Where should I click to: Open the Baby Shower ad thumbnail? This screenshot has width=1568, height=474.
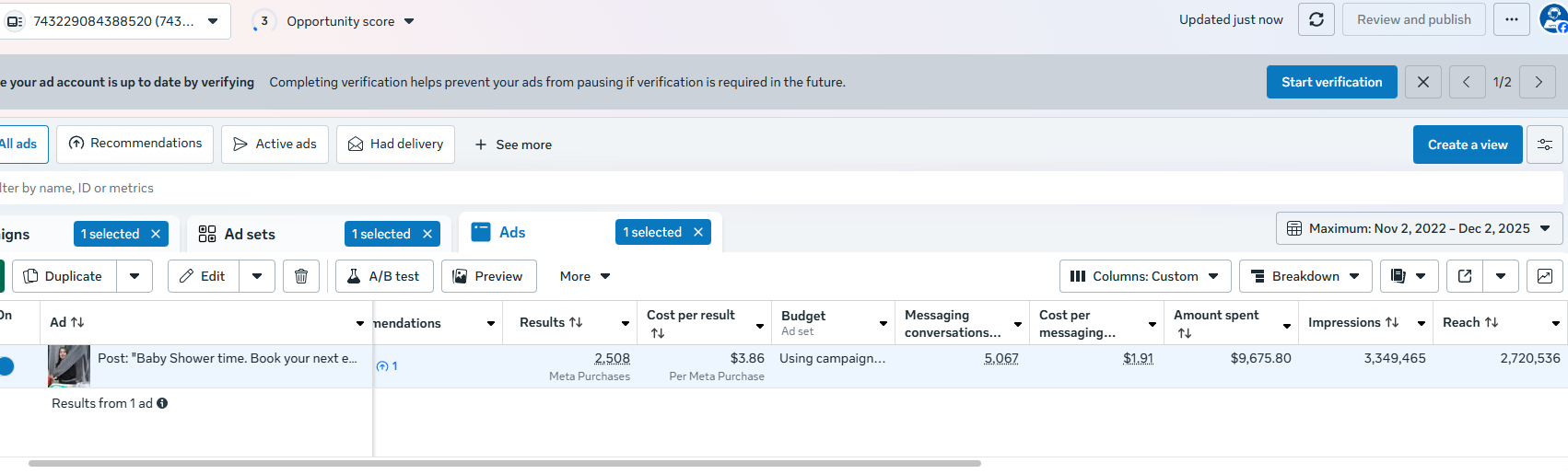click(x=69, y=365)
